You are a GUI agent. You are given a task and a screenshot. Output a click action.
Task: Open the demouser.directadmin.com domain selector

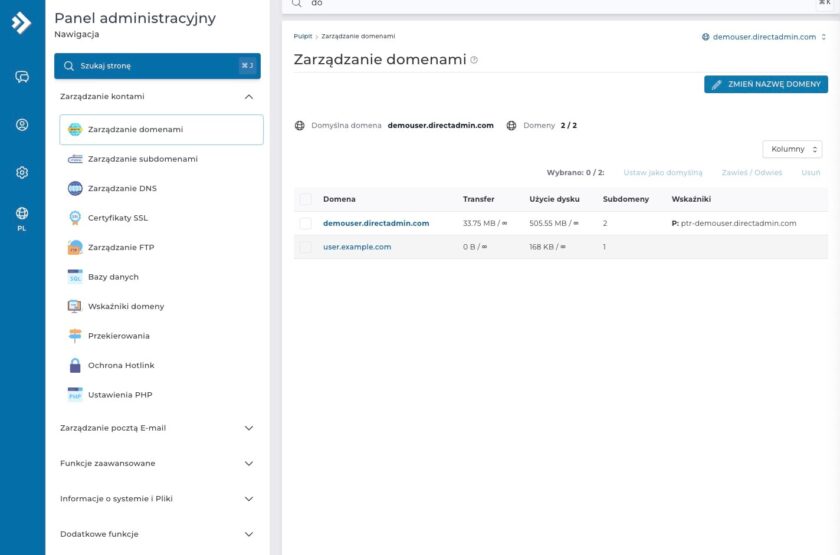point(764,37)
